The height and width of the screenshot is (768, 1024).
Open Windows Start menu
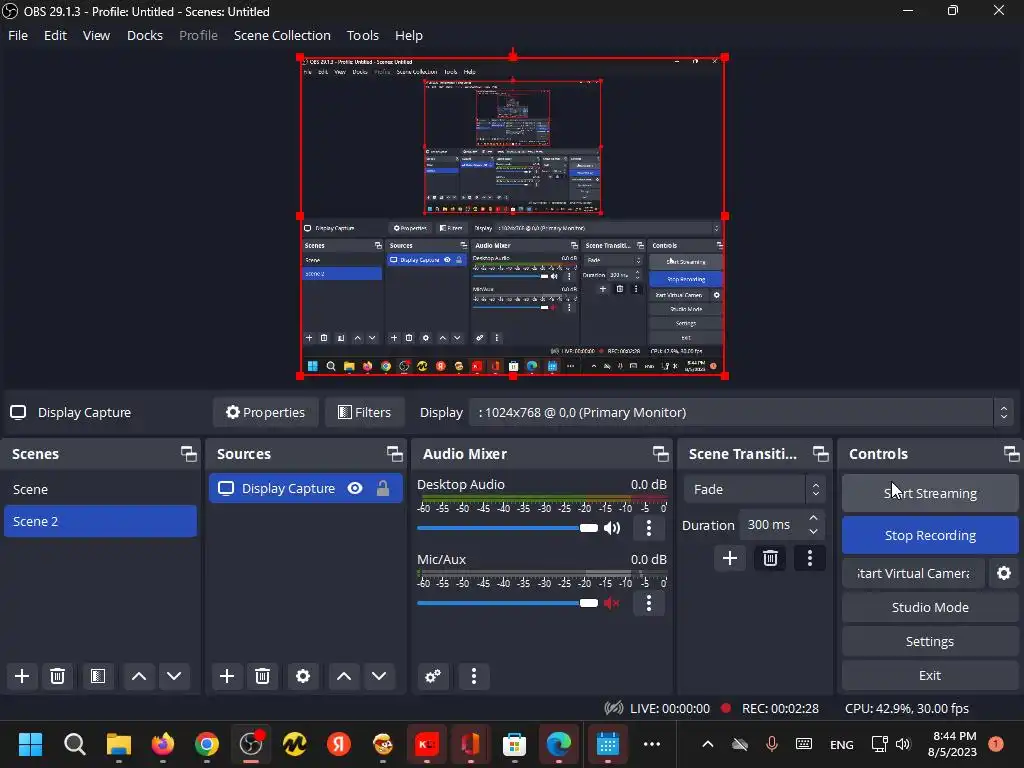click(x=30, y=744)
